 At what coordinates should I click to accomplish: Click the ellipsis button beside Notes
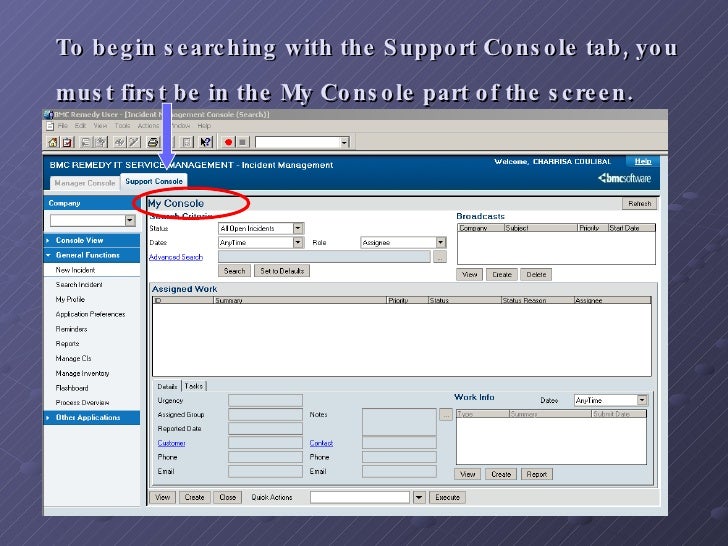[x=446, y=415]
